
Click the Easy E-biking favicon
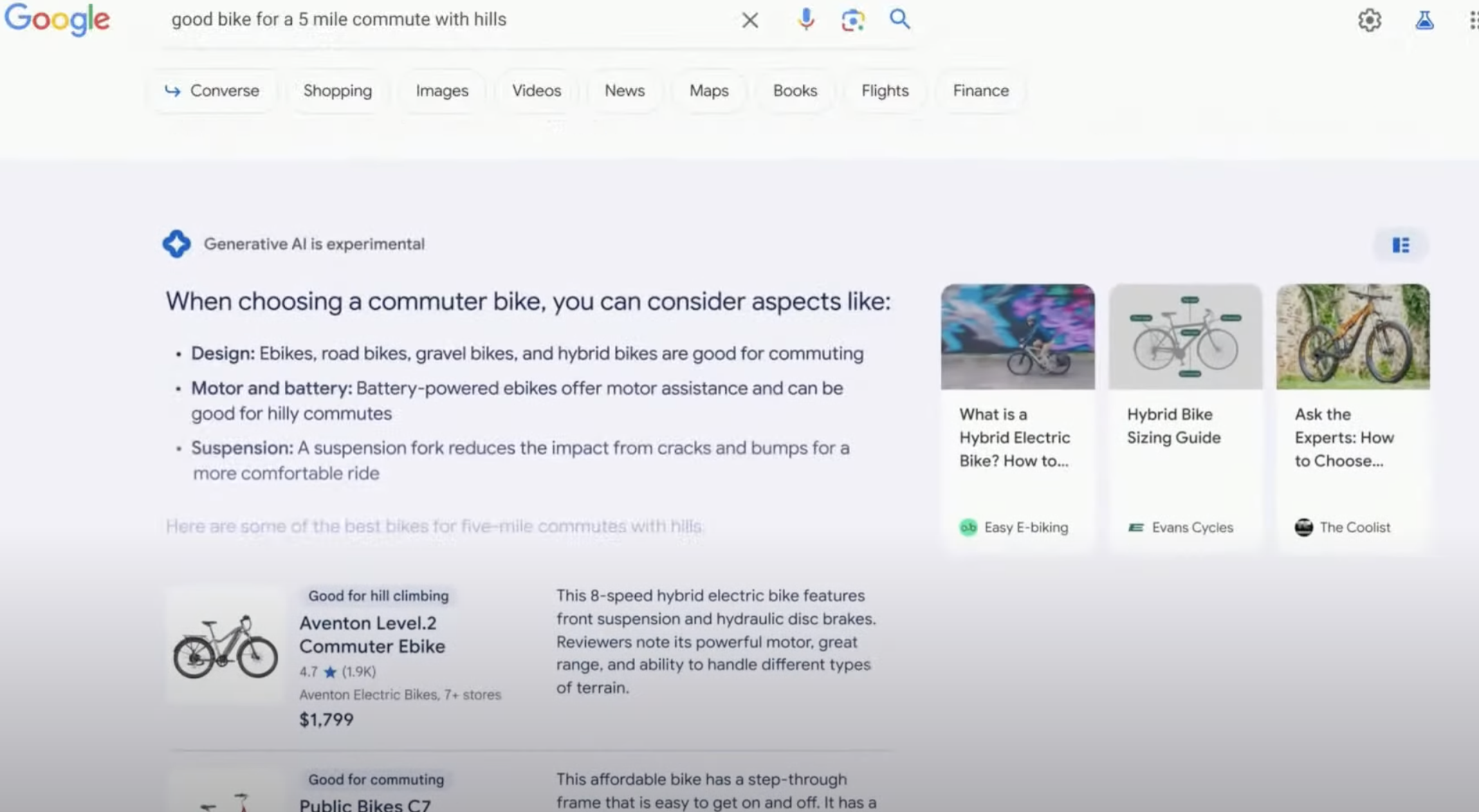(968, 528)
